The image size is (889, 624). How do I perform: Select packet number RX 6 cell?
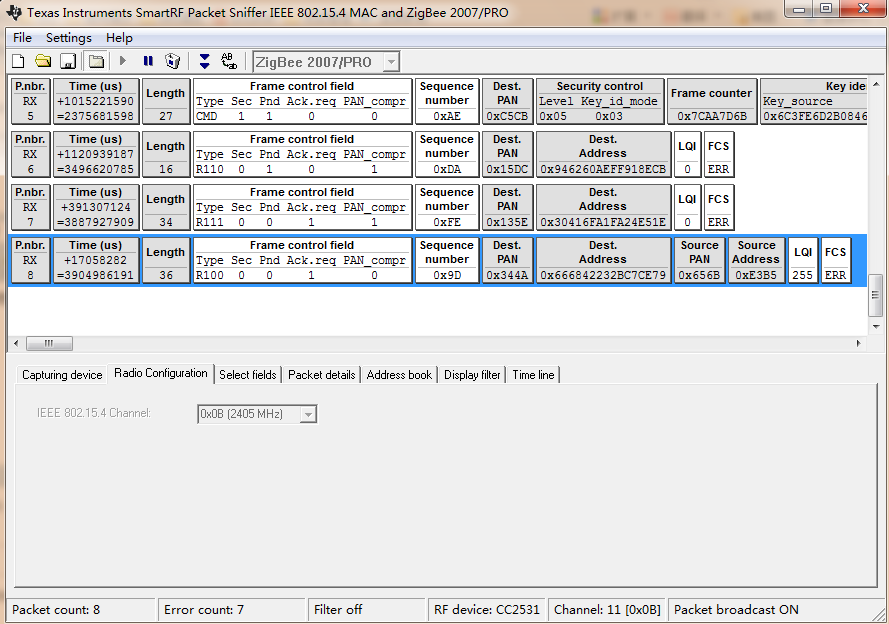(x=31, y=154)
